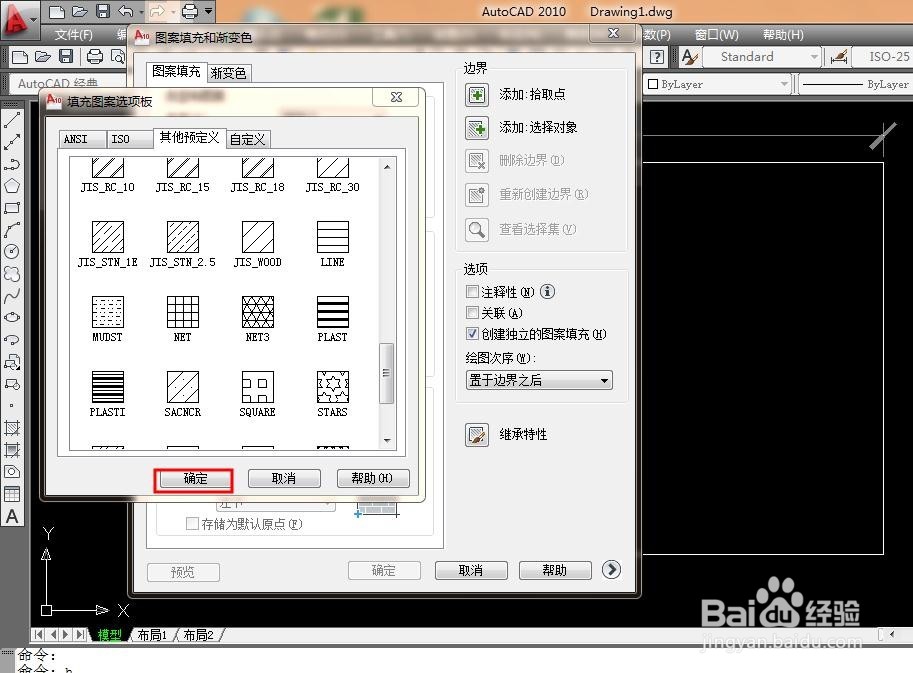The width and height of the screenshot is (913, 673).
Task: Click the Plot printer icon in standard toolbar
Action: [95, 56]
